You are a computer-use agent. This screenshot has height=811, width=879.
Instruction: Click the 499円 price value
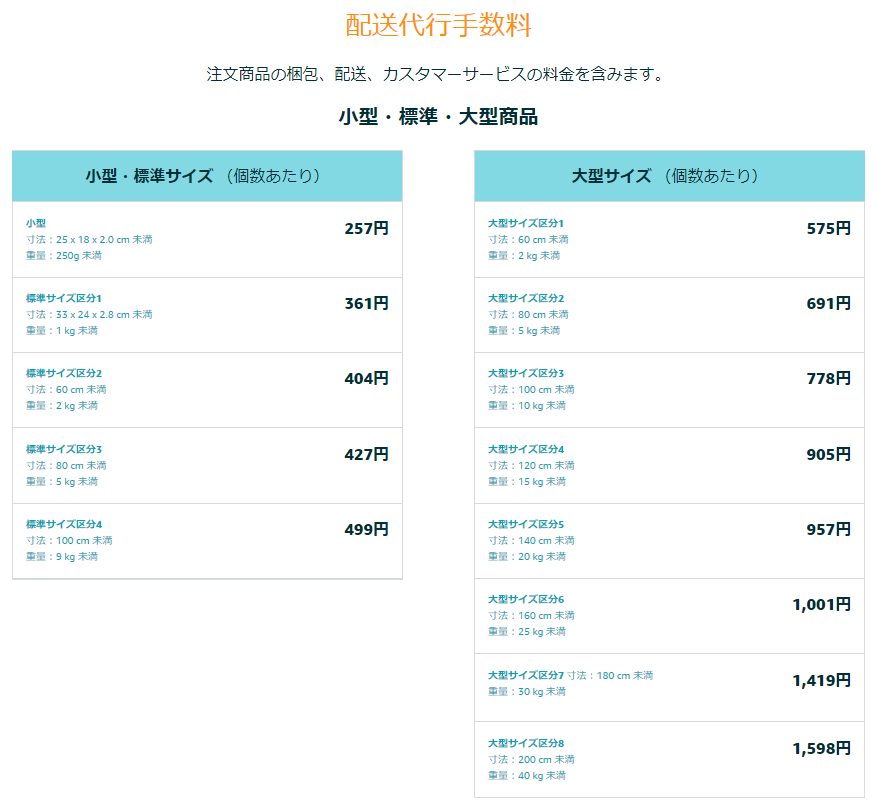366,530
